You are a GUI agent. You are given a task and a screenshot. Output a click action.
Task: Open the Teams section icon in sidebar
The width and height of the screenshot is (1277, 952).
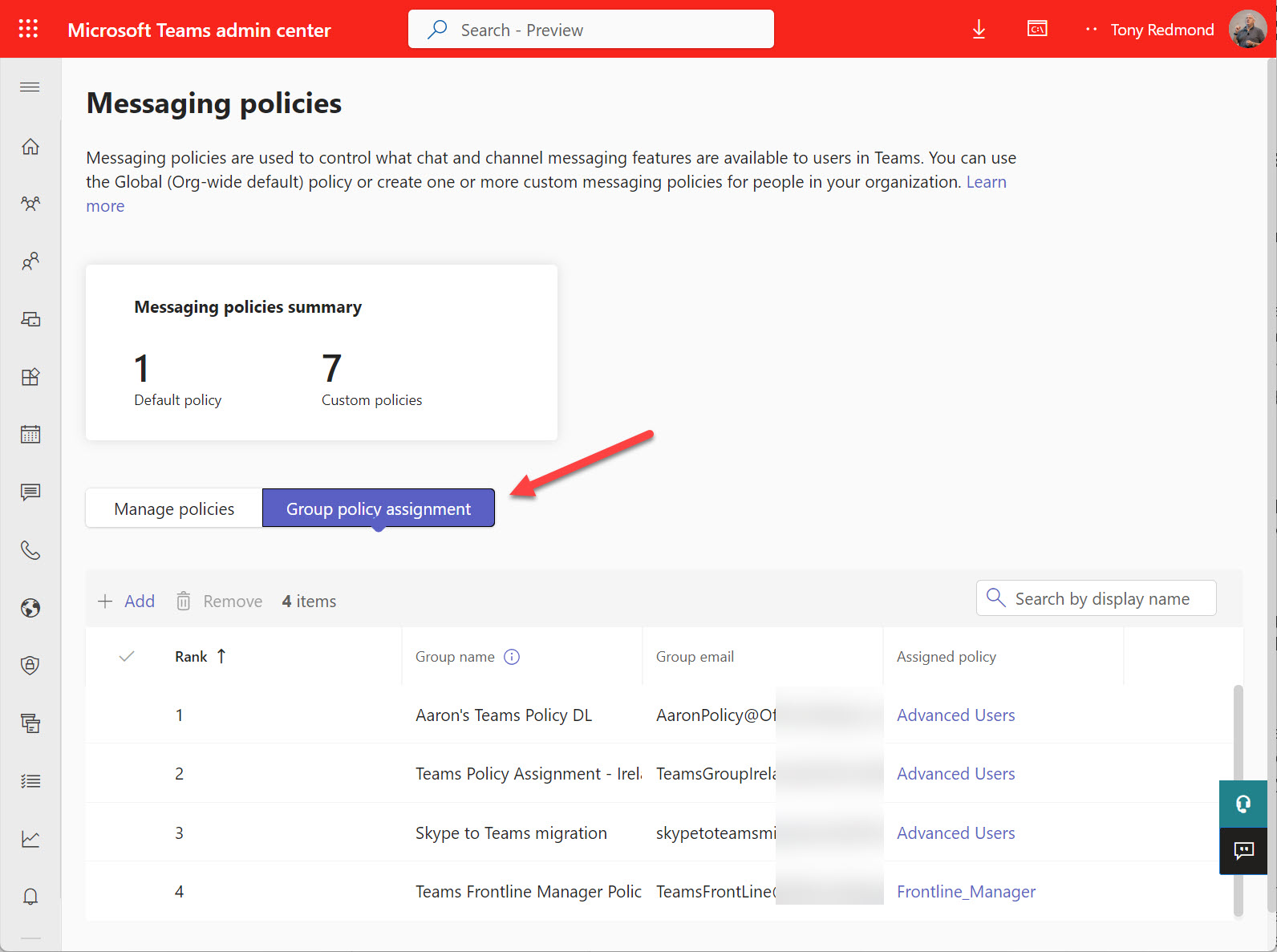pos(30,204)
